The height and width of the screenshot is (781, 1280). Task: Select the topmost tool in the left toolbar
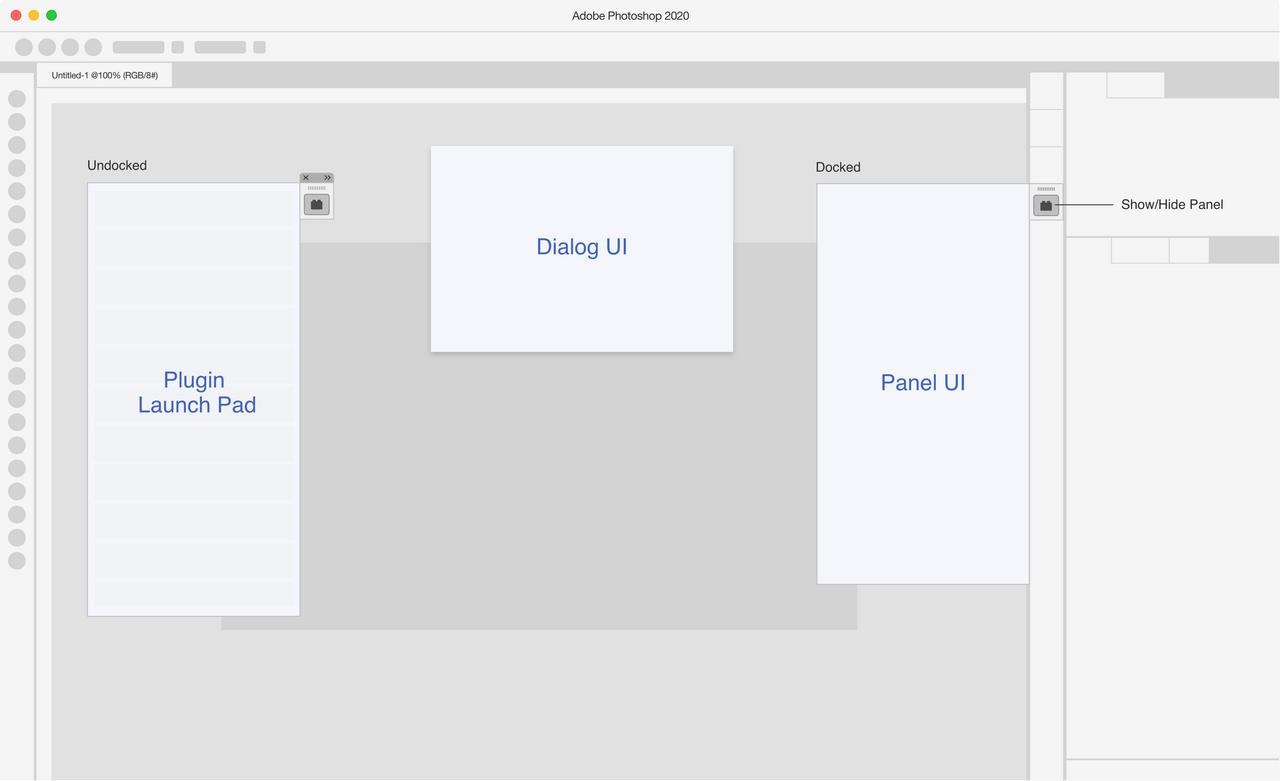[x=16, y=99]
